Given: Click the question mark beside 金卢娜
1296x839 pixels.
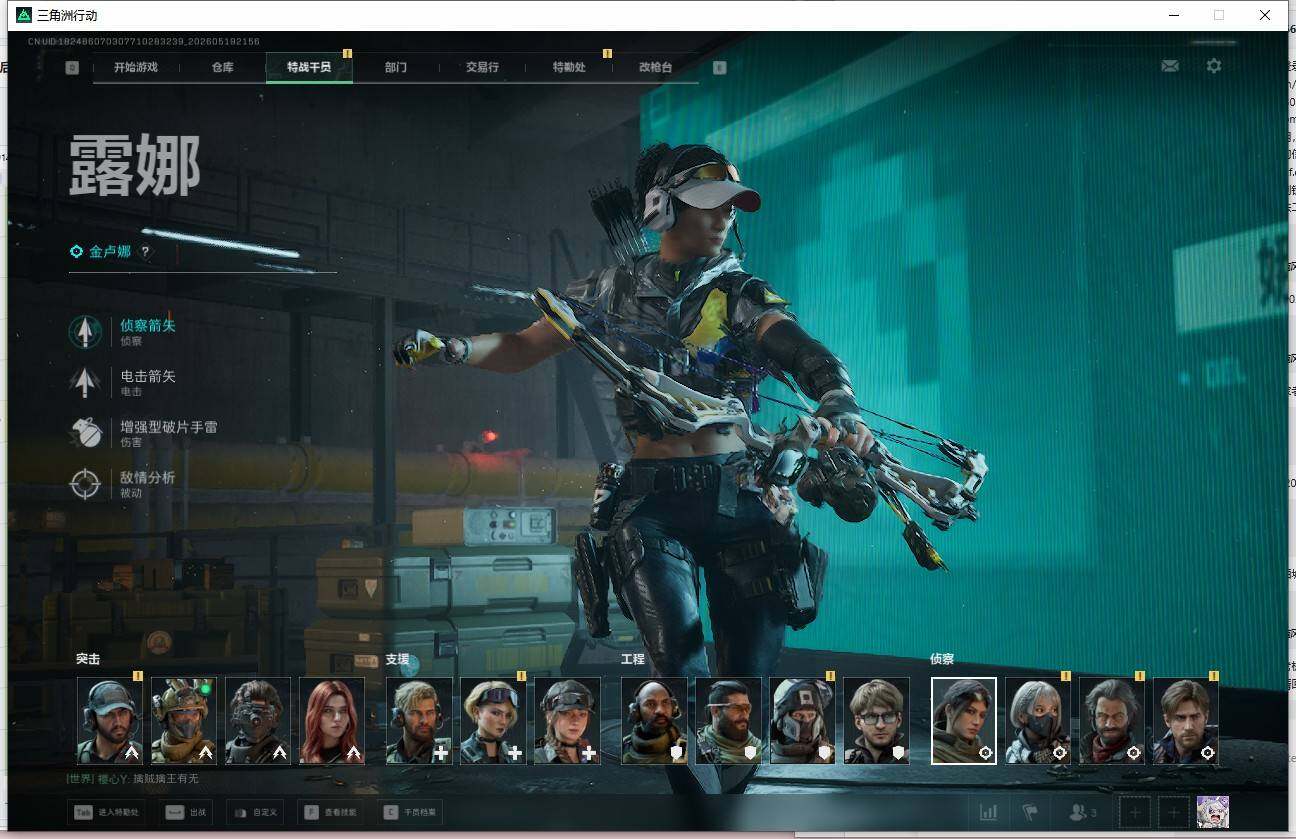Looking at the screenshot, I should coord(145,252).
